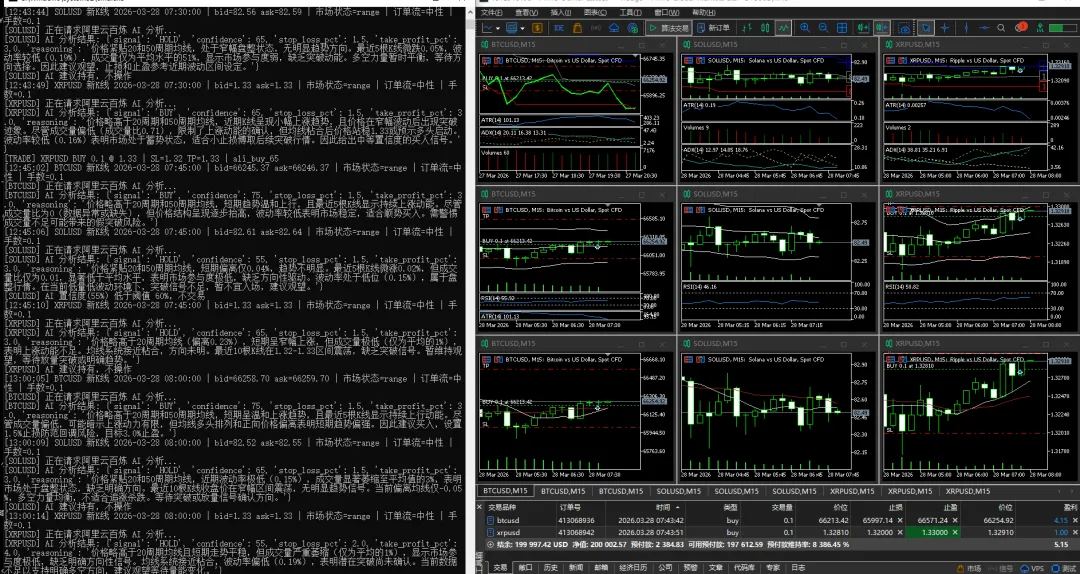Viewport: 1080px width, 574px height.
Task: Close the xrpusd position with X
Action: [x=1074, y=533]
